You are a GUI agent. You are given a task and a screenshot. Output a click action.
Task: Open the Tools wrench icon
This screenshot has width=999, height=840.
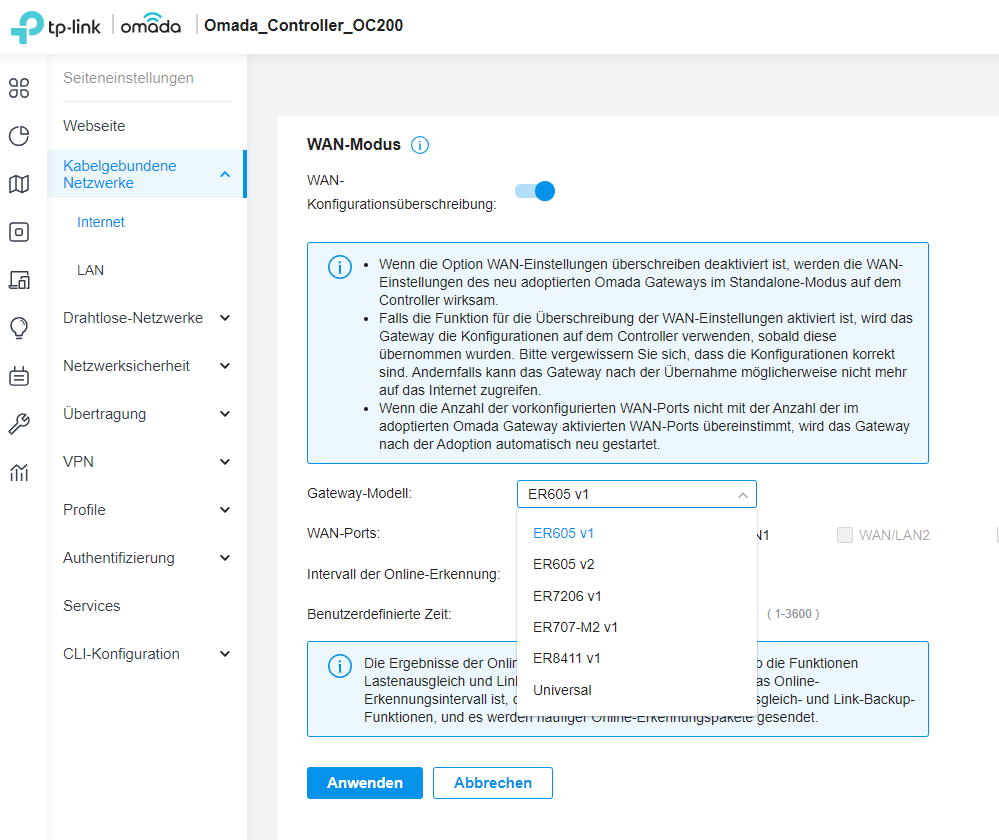[x=19, y=424]
